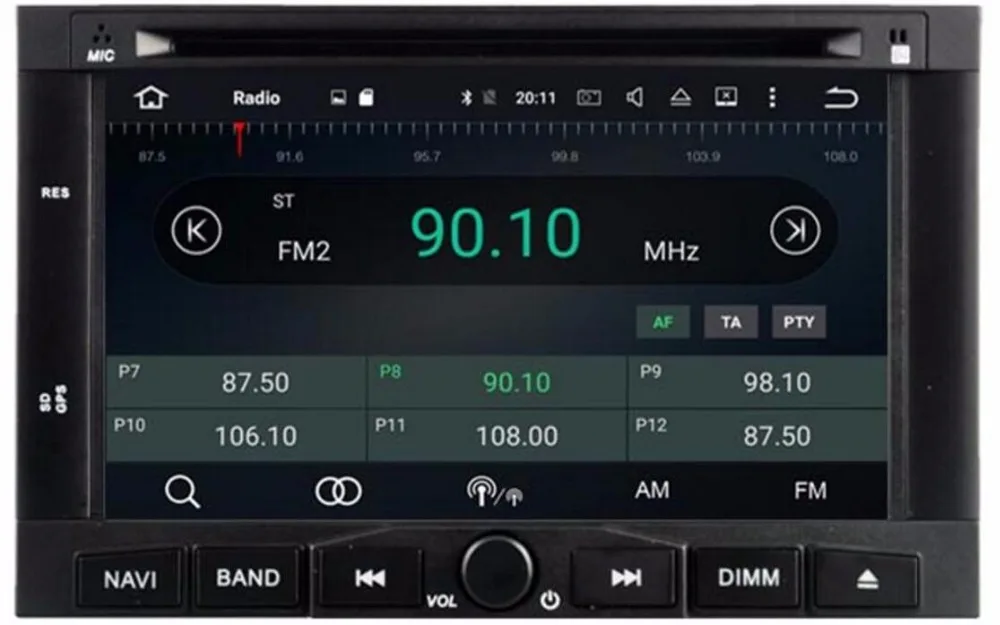This screenshot has height=625, width=1000.
Task: Open the volume speaker icon
Action: point(637,97)
